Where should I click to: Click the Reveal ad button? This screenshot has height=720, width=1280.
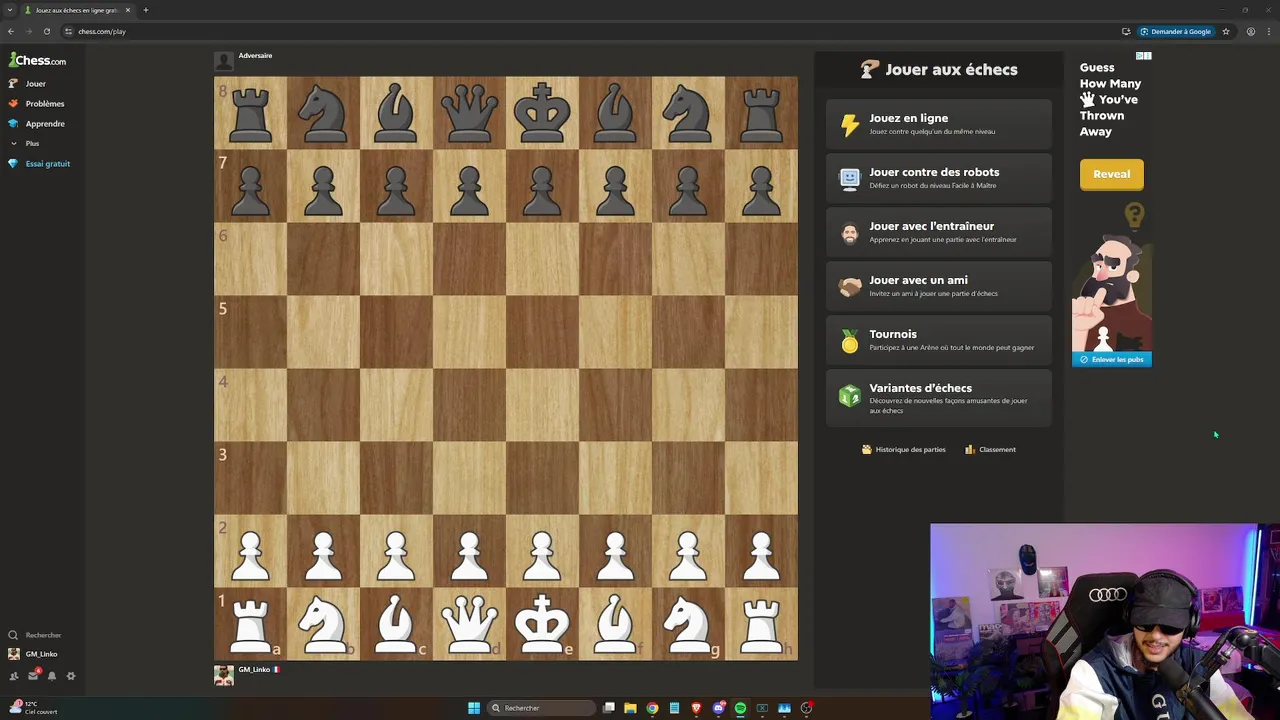pos(1111,174)
